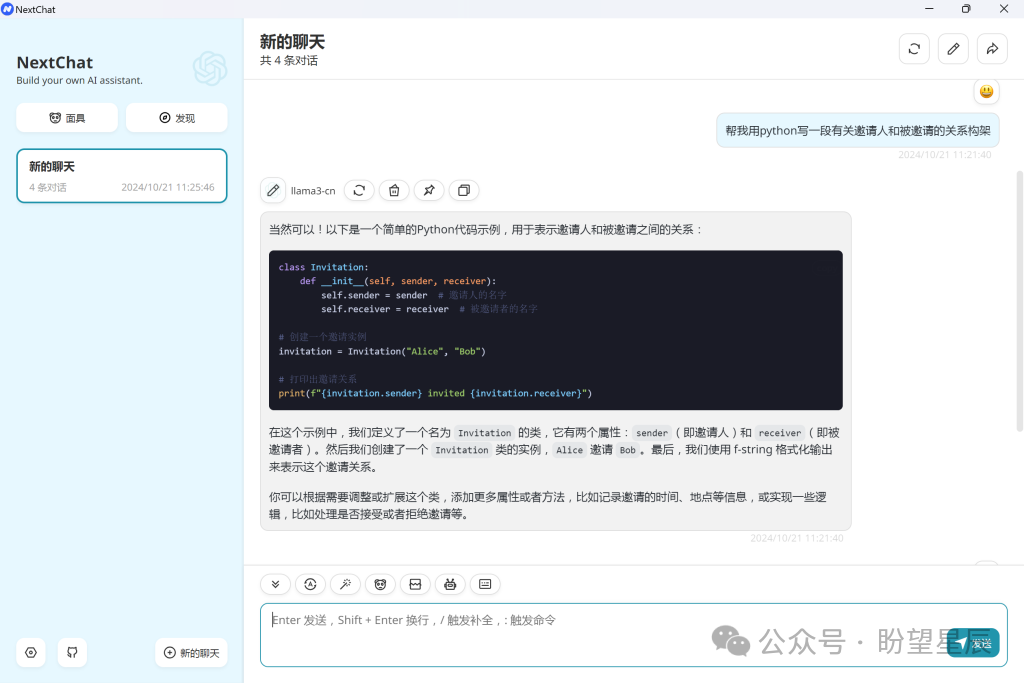
Task: Open the 发现 discover button
Action: coord(177,118)
